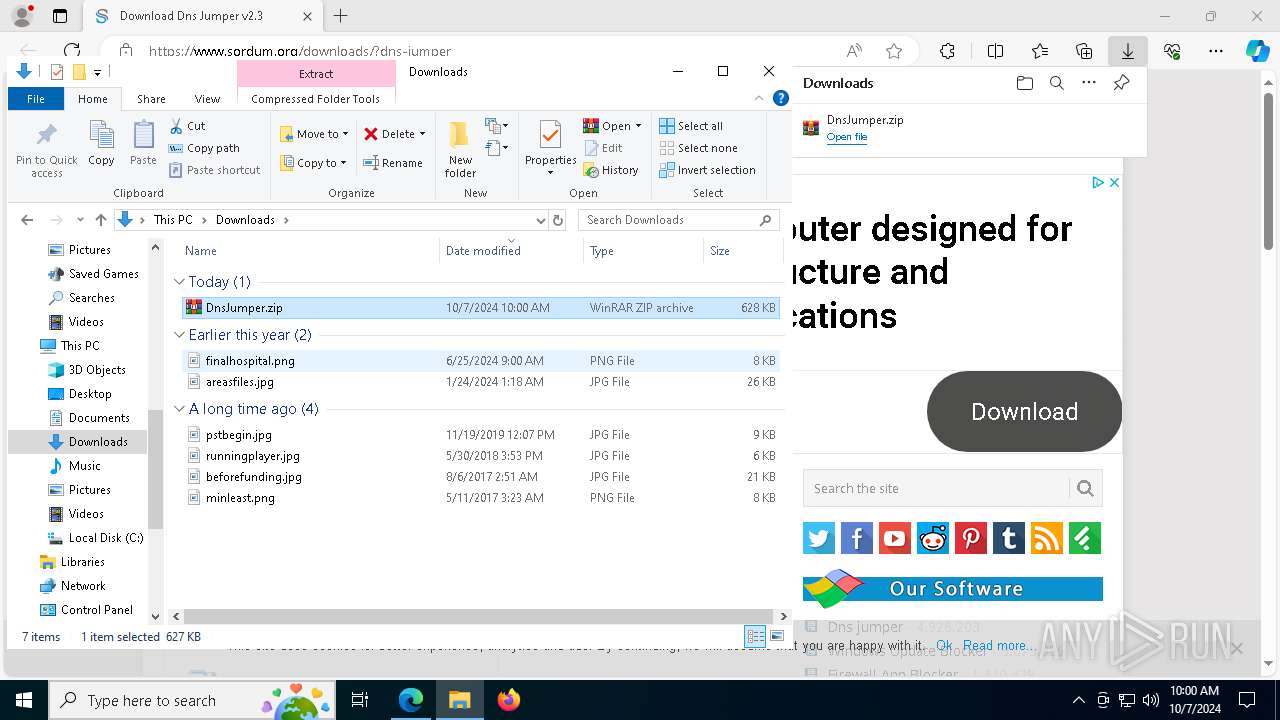Click Read more cookie link
This screenshot has width=1280, height=720.
pyautogui.click(x=999, y=645)
